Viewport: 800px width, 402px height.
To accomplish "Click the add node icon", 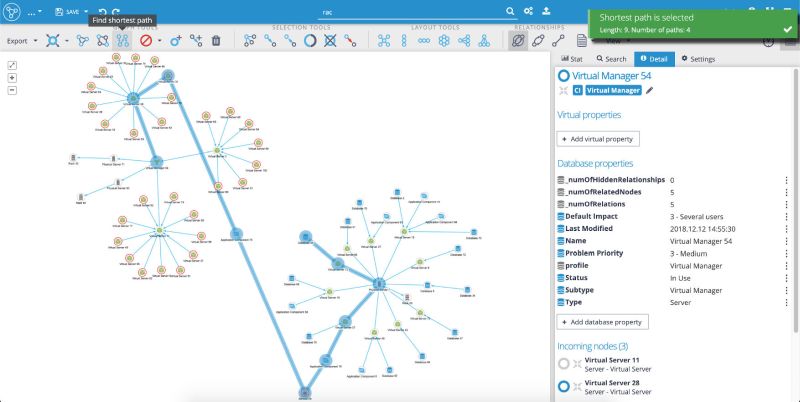I will coord(176,41).
